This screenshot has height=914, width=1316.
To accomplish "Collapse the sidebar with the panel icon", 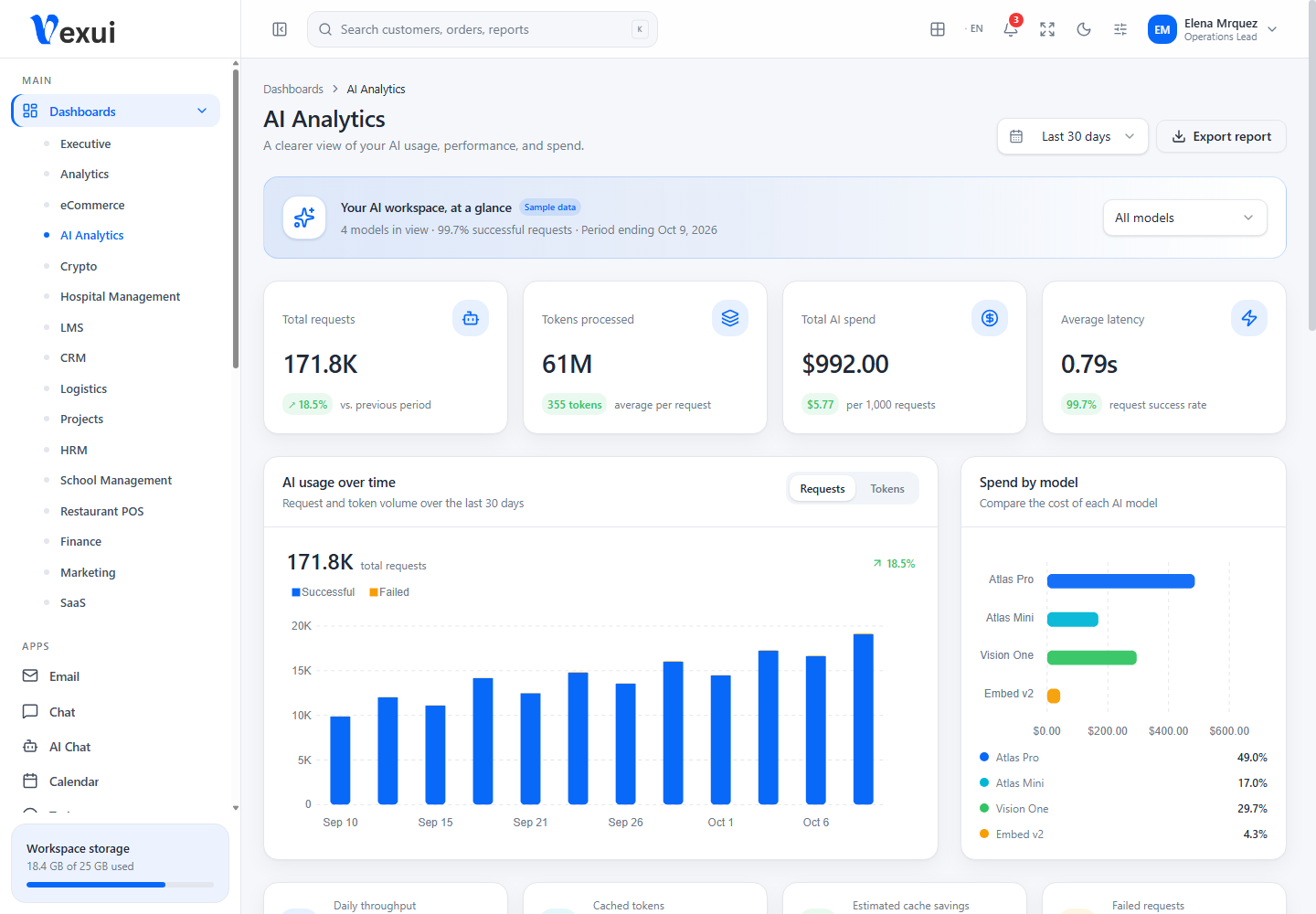I will point(280,29).
